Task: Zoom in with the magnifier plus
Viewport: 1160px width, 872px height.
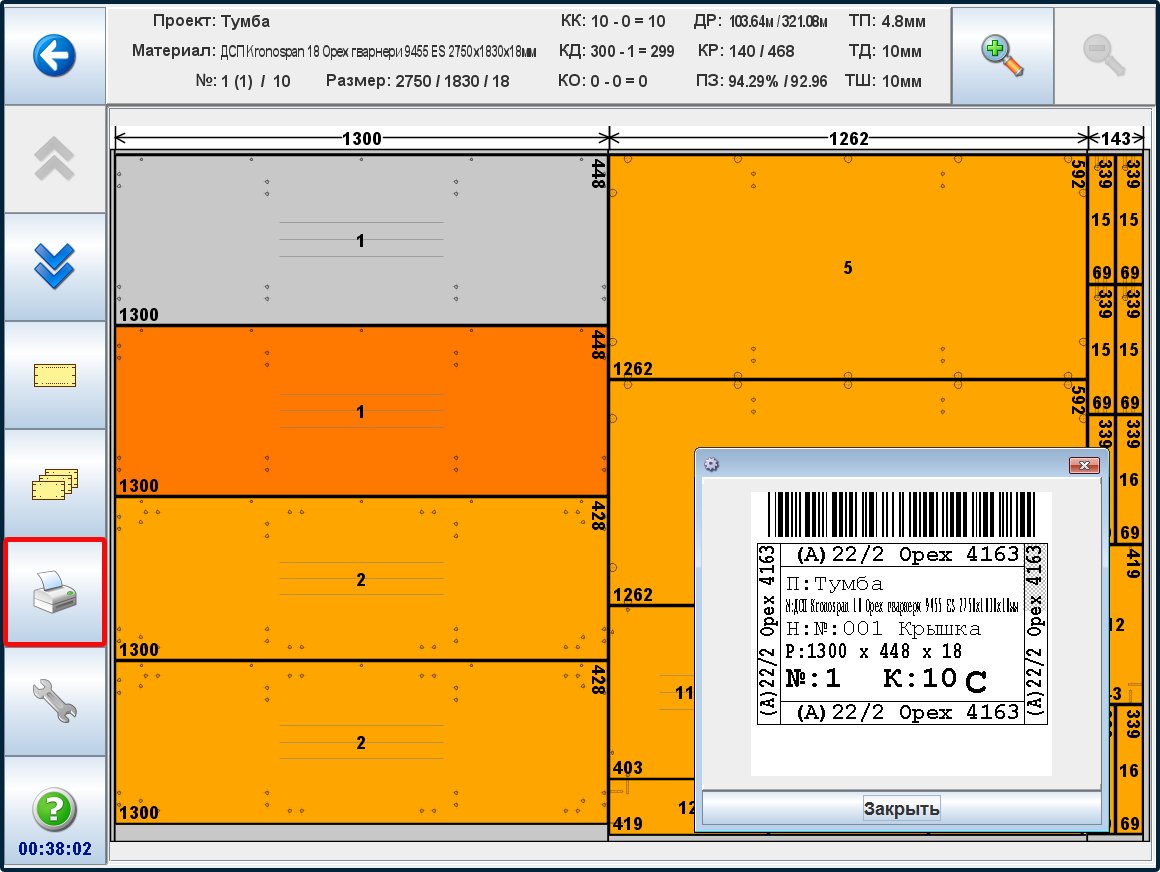Action: [x=1002, y=55]
